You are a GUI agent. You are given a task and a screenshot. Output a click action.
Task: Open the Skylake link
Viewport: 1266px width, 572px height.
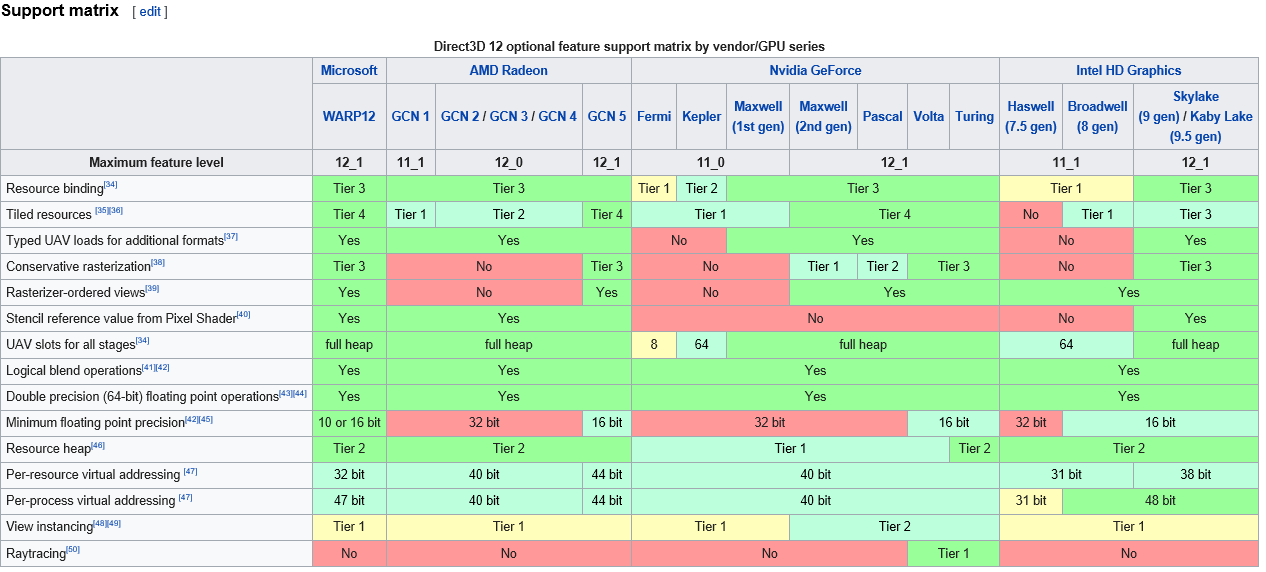[x=1196, y=97]
